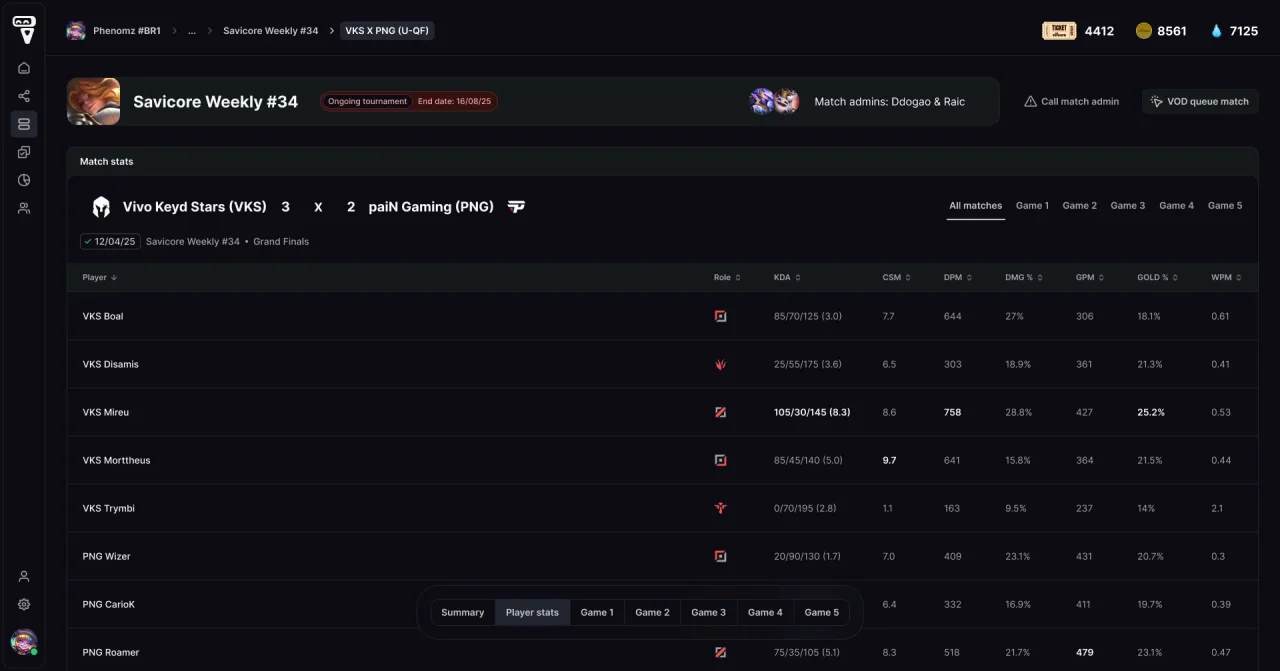The height and width of the screenshot is (671, 1280).
Task: Sort table by DPM column
Action: coord(958,277)
